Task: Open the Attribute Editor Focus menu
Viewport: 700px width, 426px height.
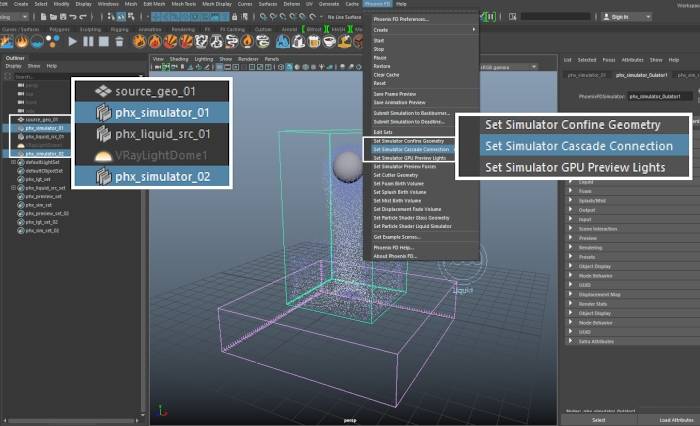Action: (x=608, y=60)
